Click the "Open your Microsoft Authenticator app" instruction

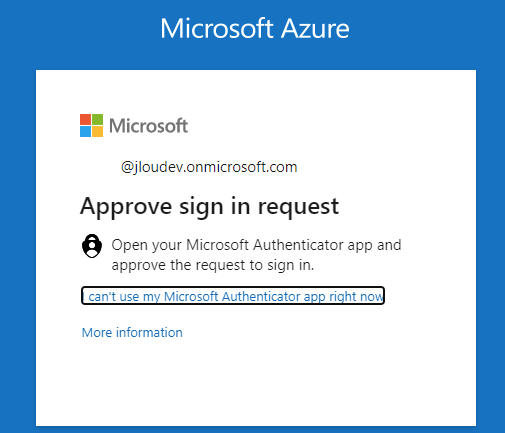[256, 245]
